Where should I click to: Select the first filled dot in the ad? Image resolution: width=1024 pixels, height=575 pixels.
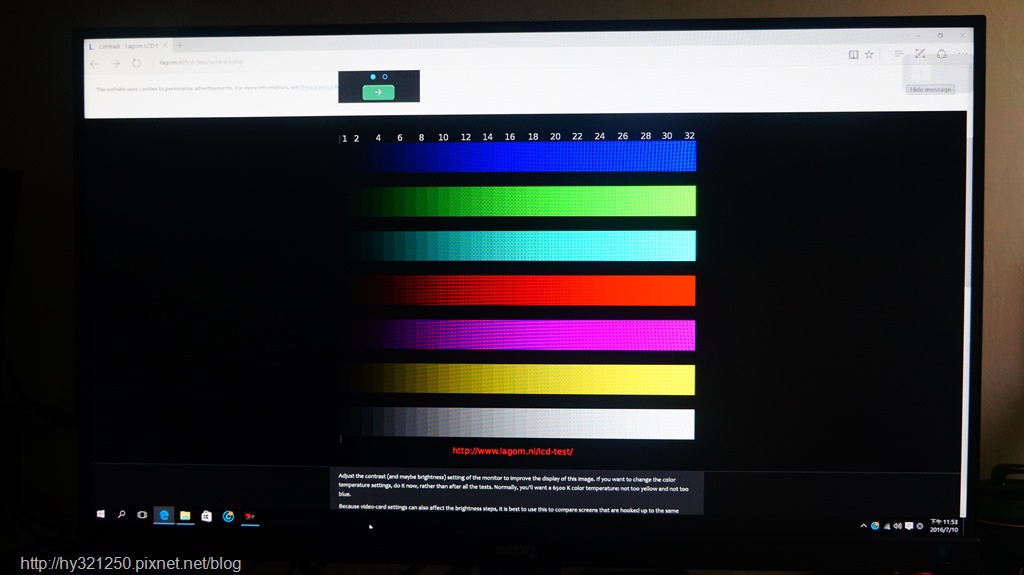373,76
